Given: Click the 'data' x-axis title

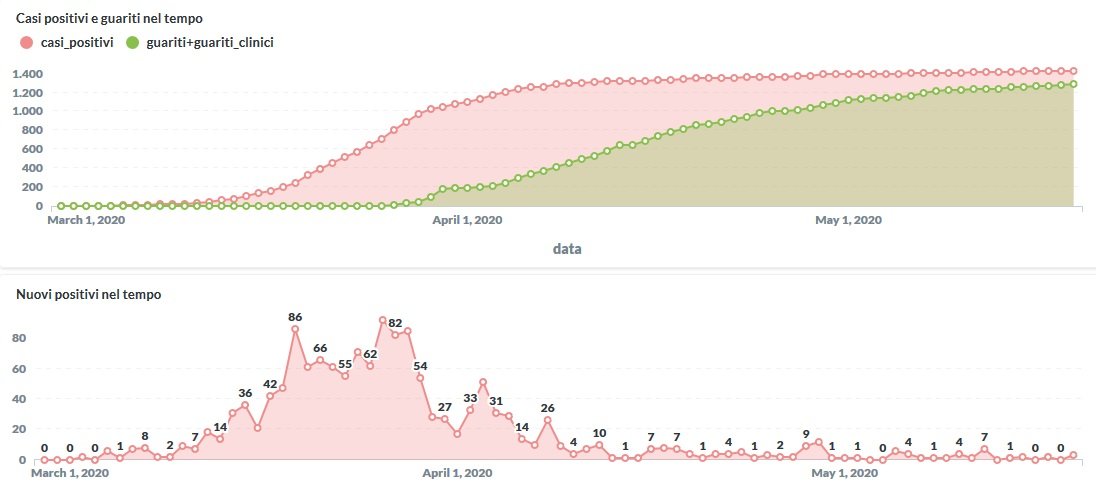Looking at the screenshot, I should [x=567, y=248].
